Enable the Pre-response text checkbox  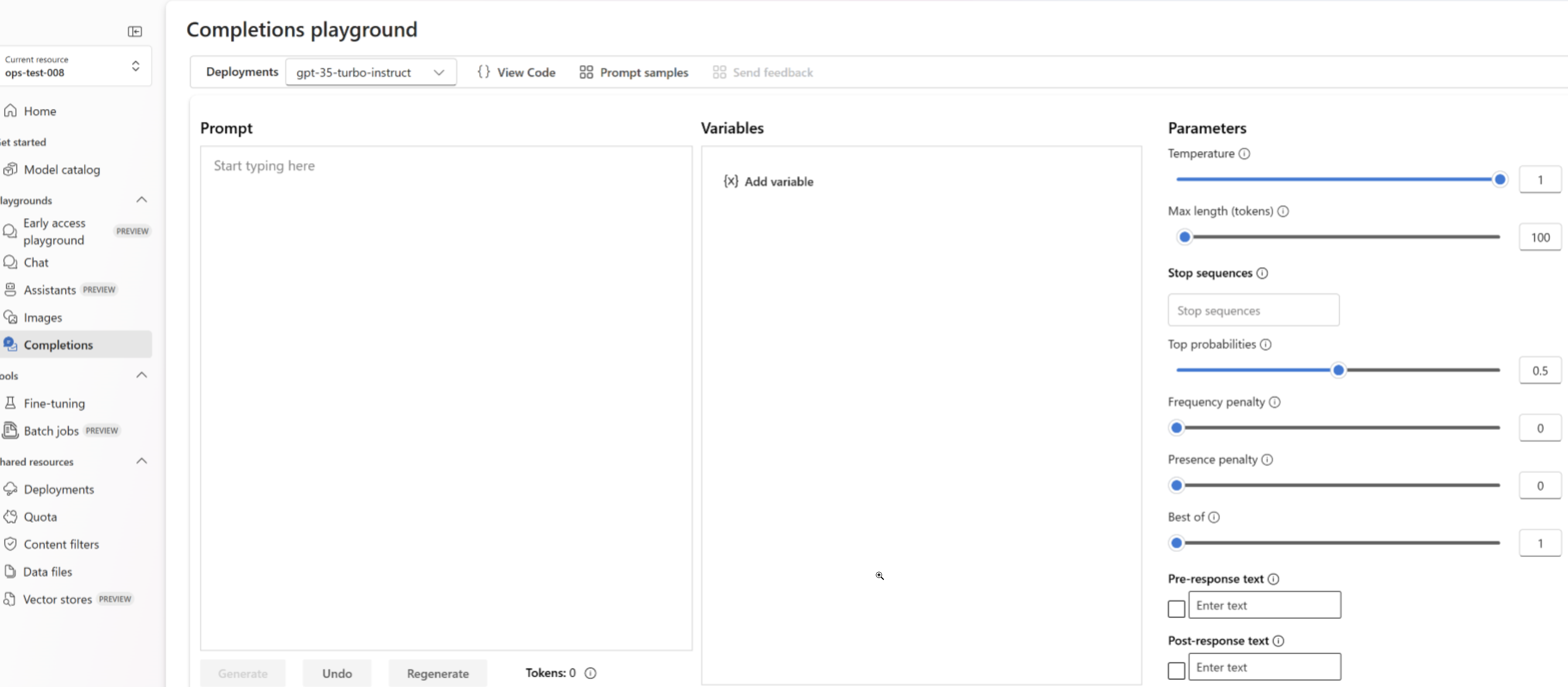(x=1175, y=609)
